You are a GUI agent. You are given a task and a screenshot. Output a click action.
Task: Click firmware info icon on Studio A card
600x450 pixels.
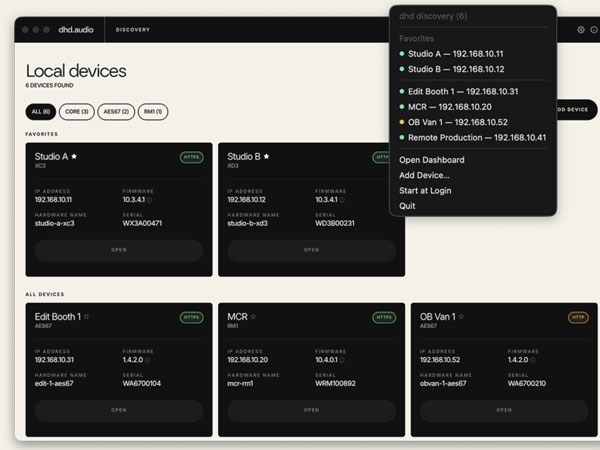click(149, 200)
